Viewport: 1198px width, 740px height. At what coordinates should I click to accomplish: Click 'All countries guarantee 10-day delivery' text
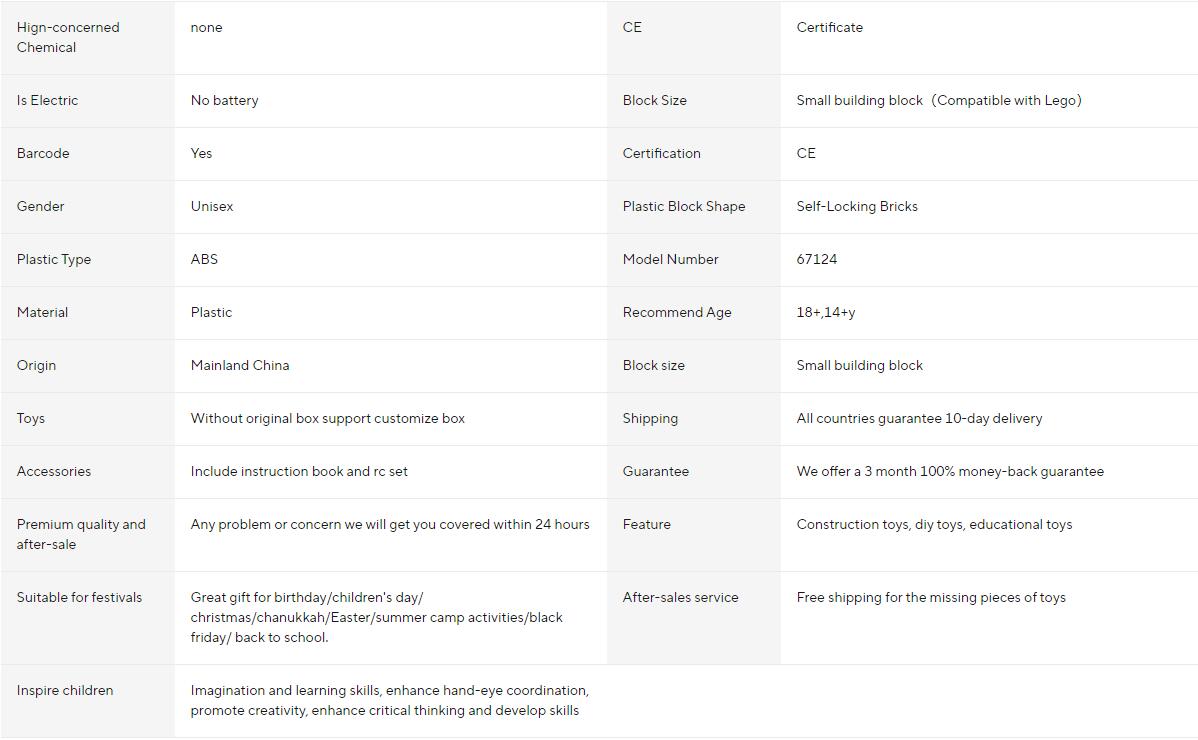point(918,418)
